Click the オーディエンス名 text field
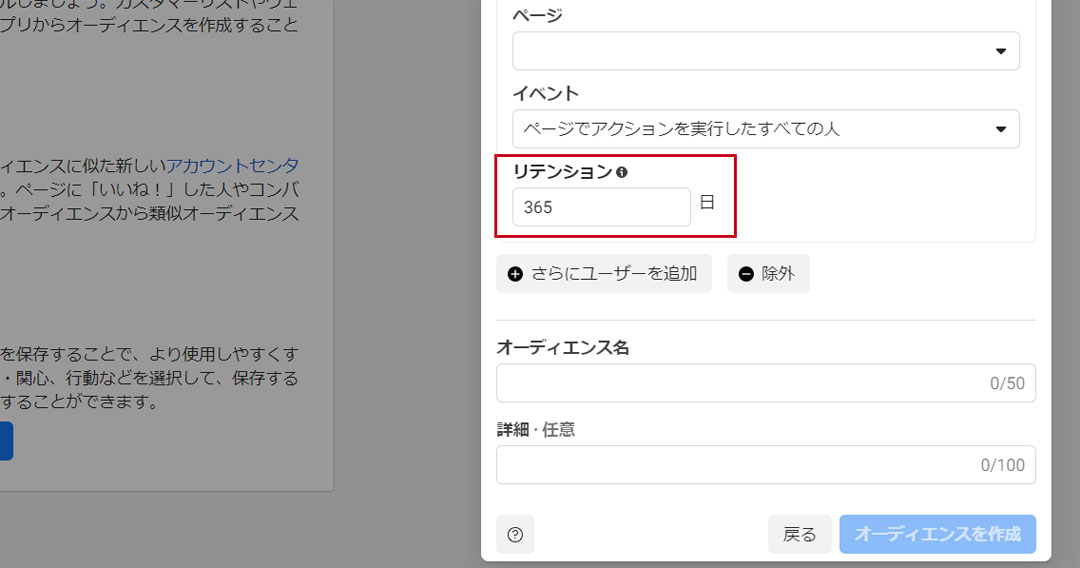 (x=740, y=383)
